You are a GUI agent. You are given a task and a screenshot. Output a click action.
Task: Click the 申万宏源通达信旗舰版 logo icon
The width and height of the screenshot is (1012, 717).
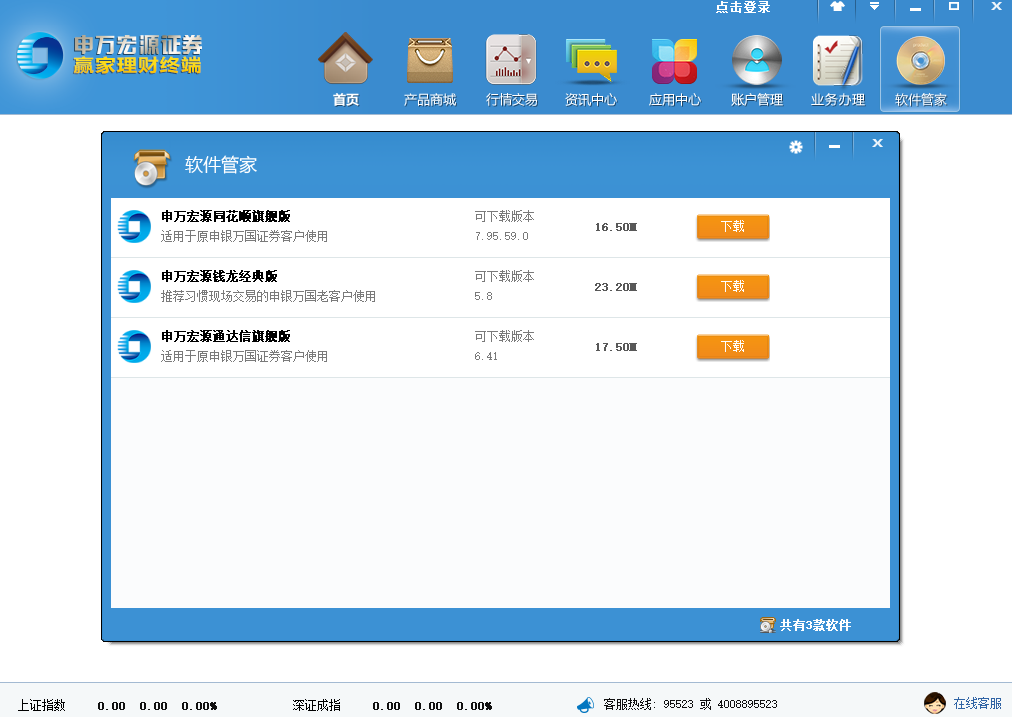point(134,347)
